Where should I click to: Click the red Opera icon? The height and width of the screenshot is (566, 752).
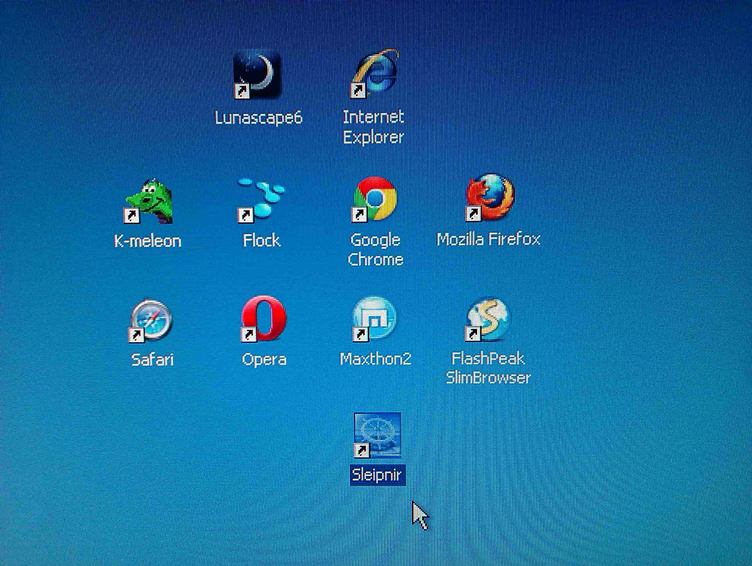tap(263, 318)
